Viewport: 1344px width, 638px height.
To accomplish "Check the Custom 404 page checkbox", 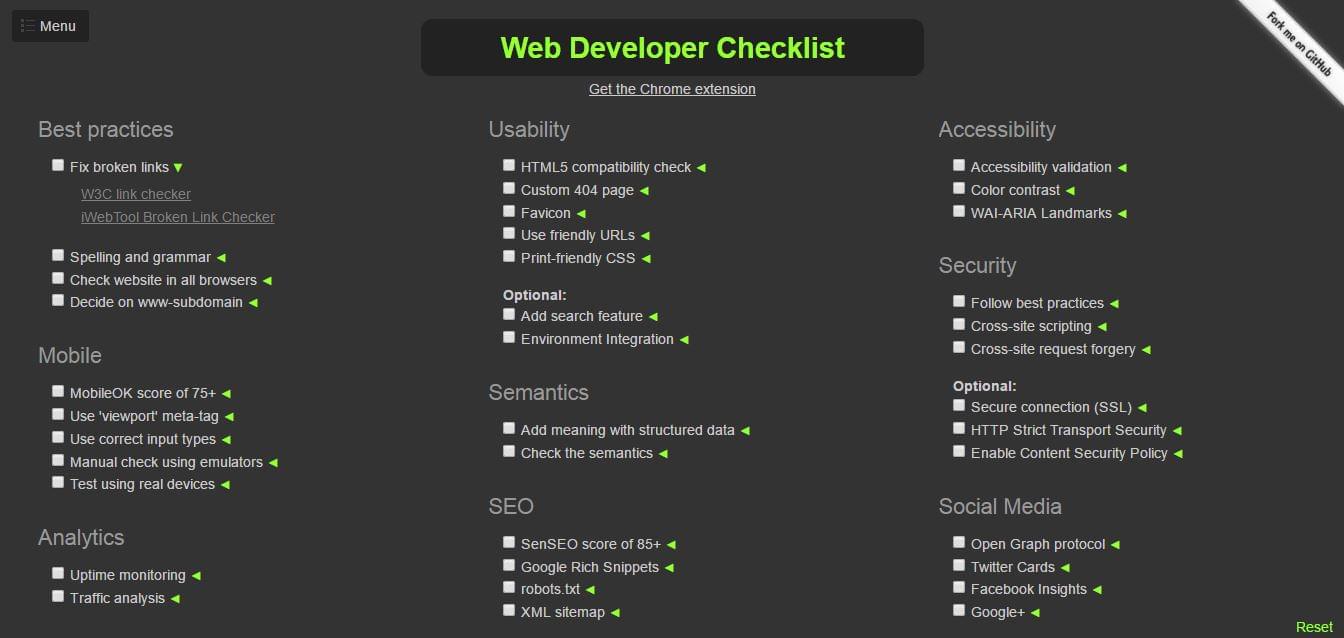I will (509, 188).
